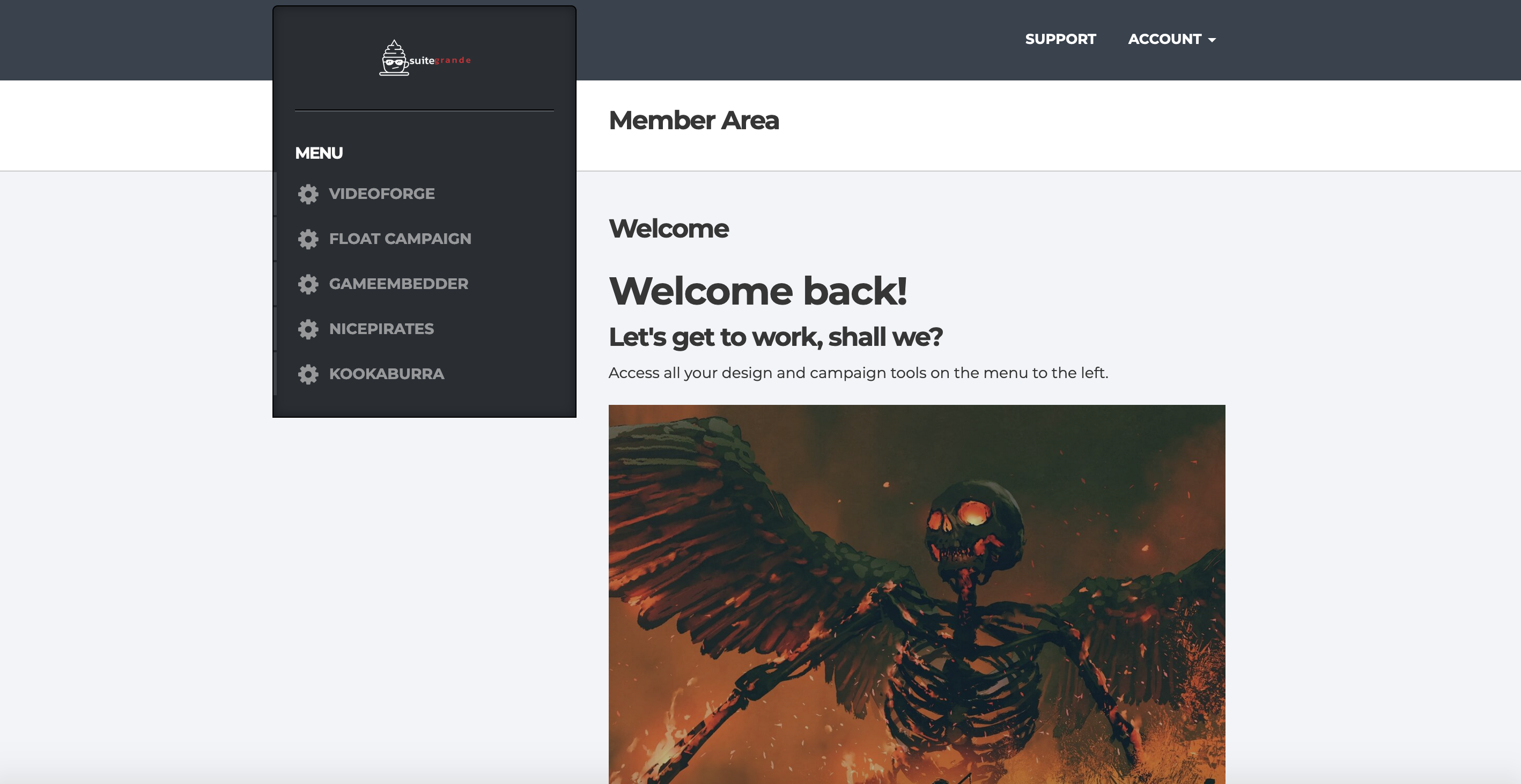Image resolution: width=1521 pixels, height=784 pixels.
Task: Select GAMEEMBEDDER from the sidebar menu
Action: point(398,284)
